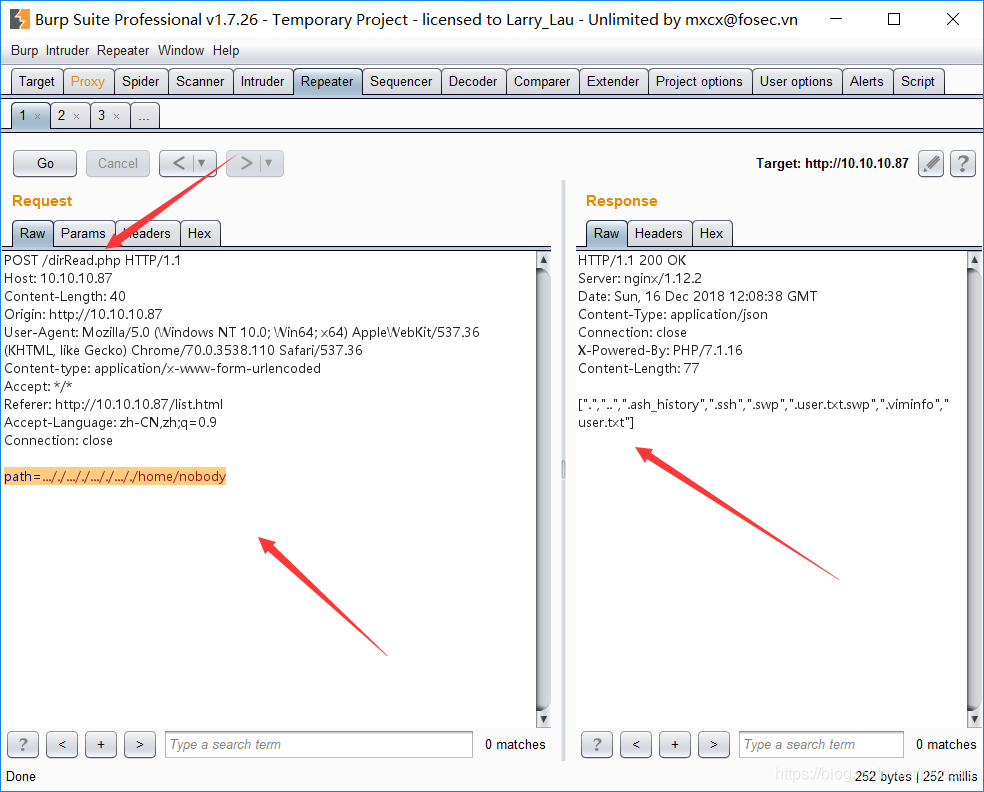Switch to the Target tab
The height and width of the screenshot is (792, 984).
point(37,82)
